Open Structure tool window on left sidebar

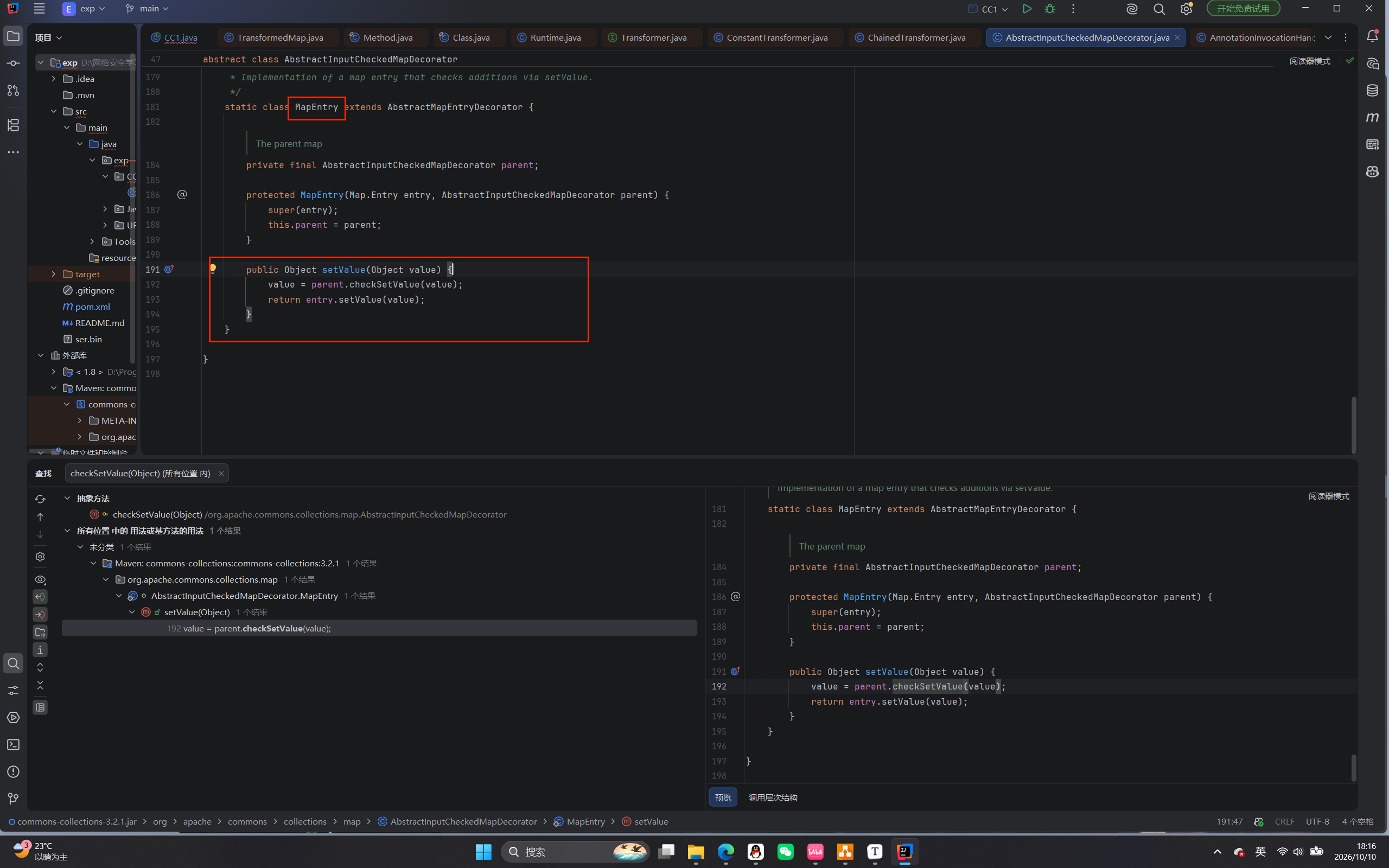click(13, 125)
